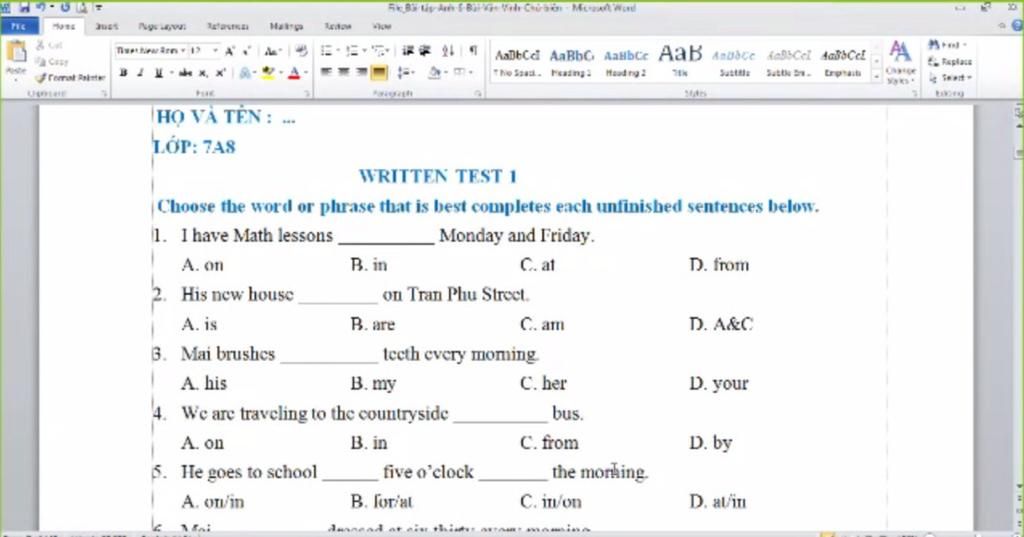Click the Redo icon in quick access toolbar
1024x537 pixels.
[65, 7]
